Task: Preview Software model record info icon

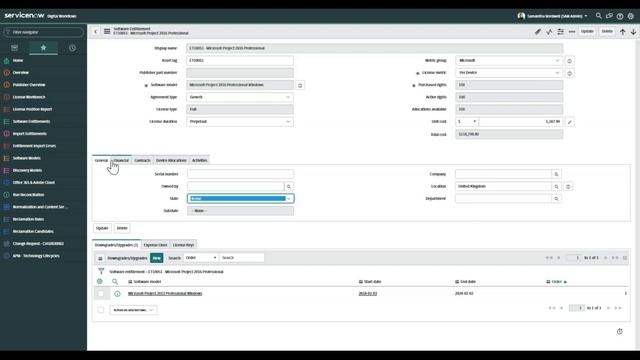Action: (x=300, y=85)
